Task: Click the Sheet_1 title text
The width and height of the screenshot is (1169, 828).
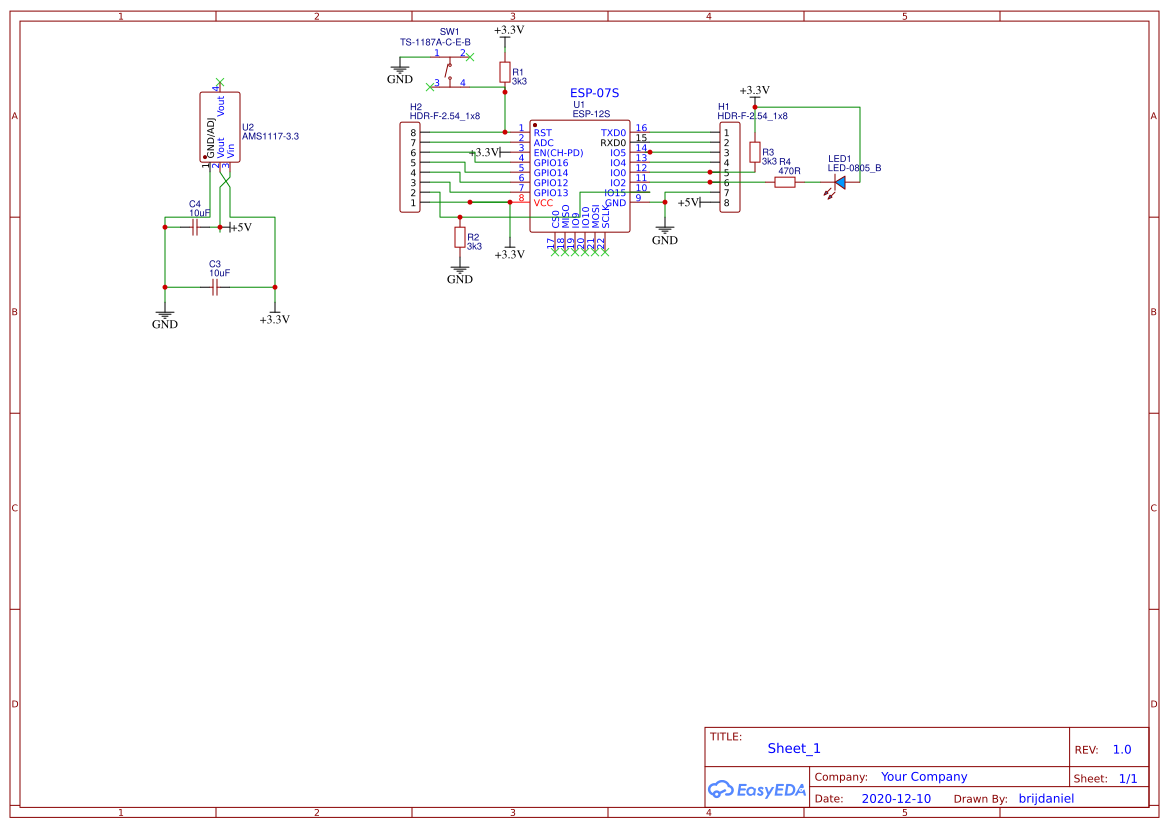Action: (x=793, y=747)
